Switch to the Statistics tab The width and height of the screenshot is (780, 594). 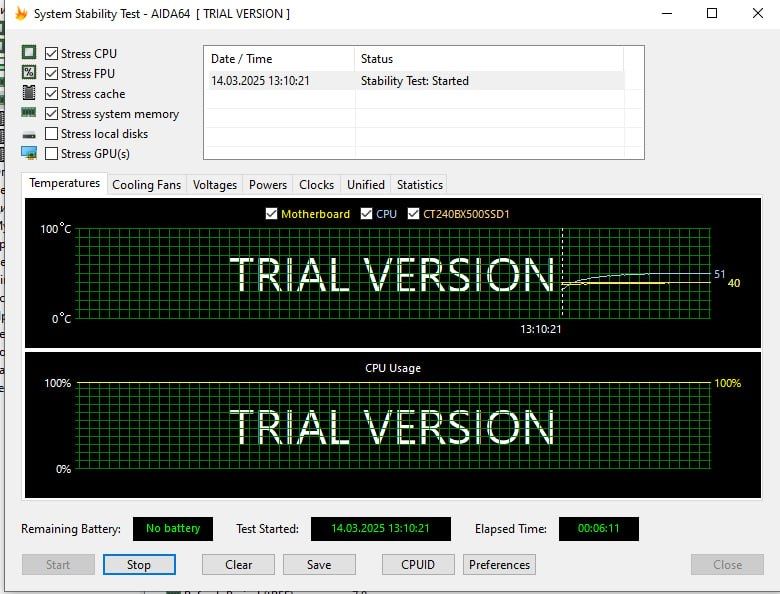[419, 185]
